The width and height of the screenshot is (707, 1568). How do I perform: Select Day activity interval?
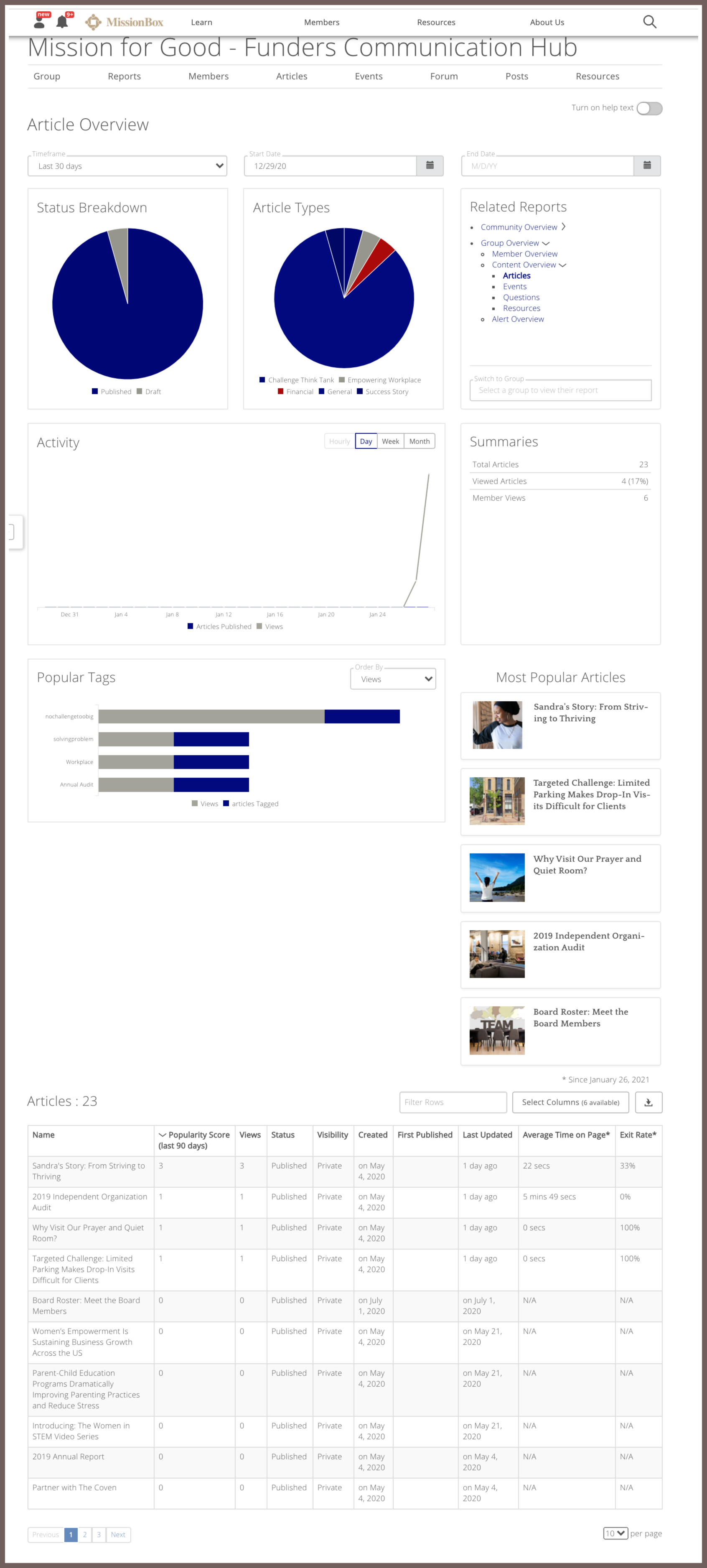coord(366,441)
